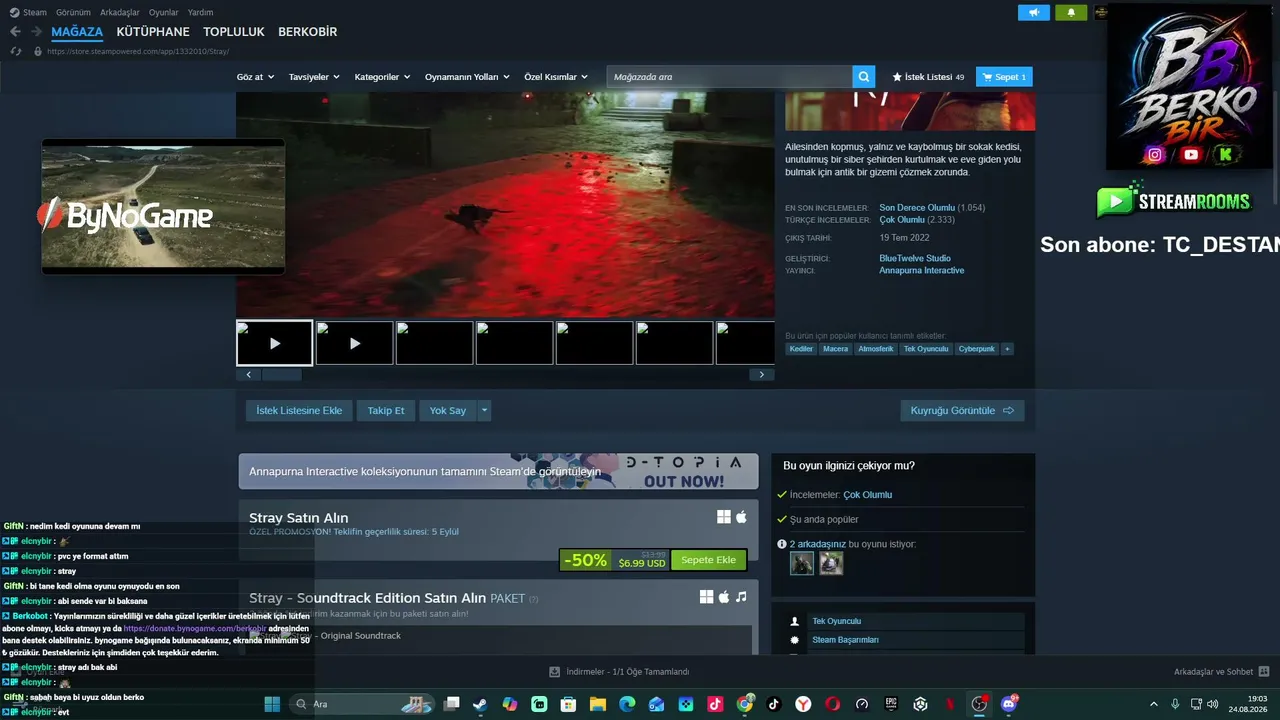Click İstek Listesine Ekle button
Viewport: 1280px width, 720px height.
pyautogui.click(x=299, y=410)
